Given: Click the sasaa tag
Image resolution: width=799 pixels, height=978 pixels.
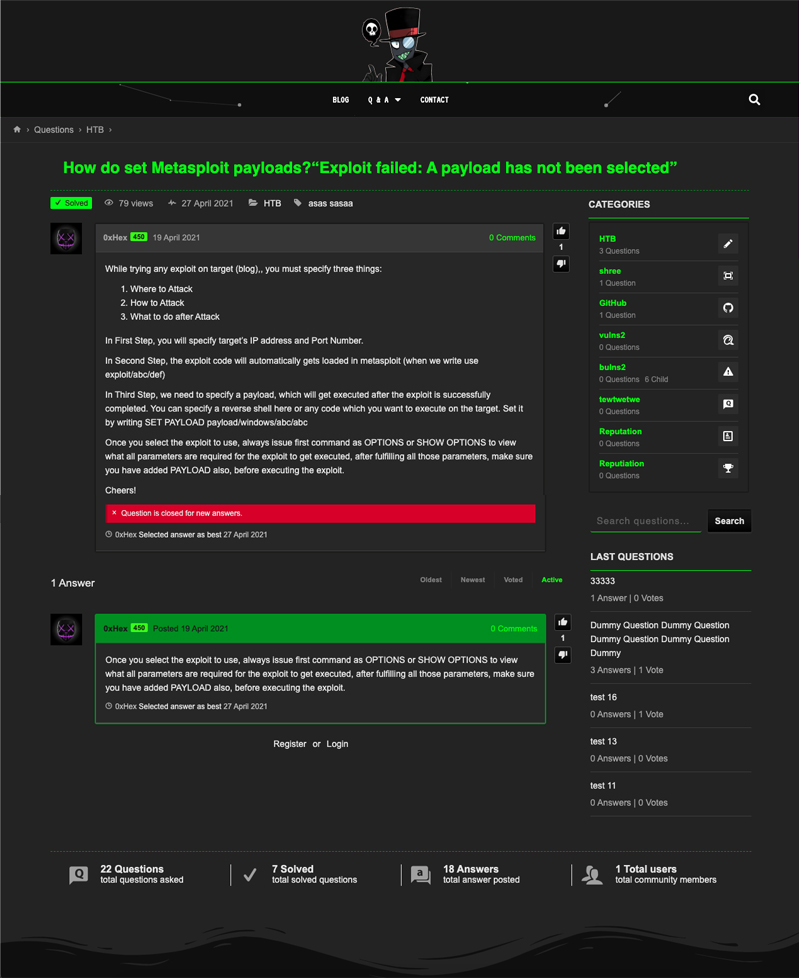Looking at the screenshot, I should (341, 203).
